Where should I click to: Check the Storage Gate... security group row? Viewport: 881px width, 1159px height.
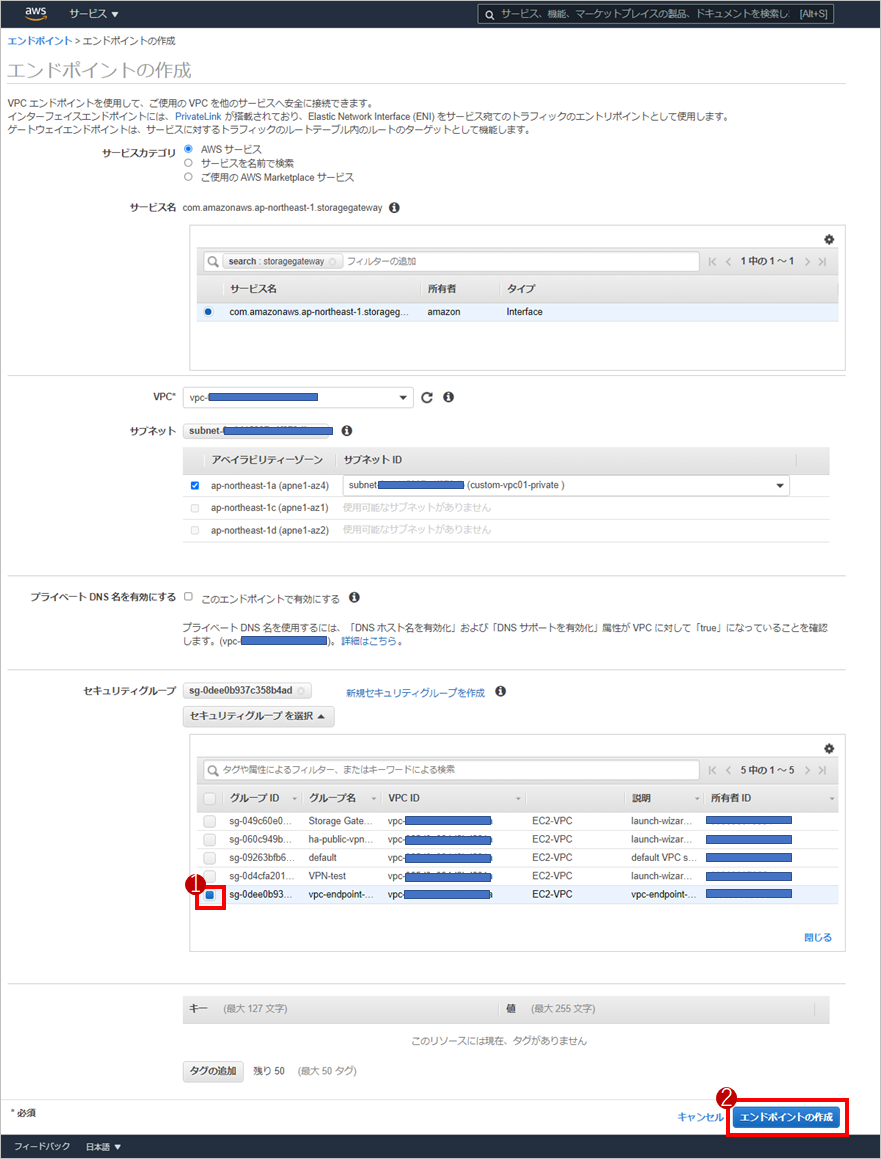click(210, 821)
